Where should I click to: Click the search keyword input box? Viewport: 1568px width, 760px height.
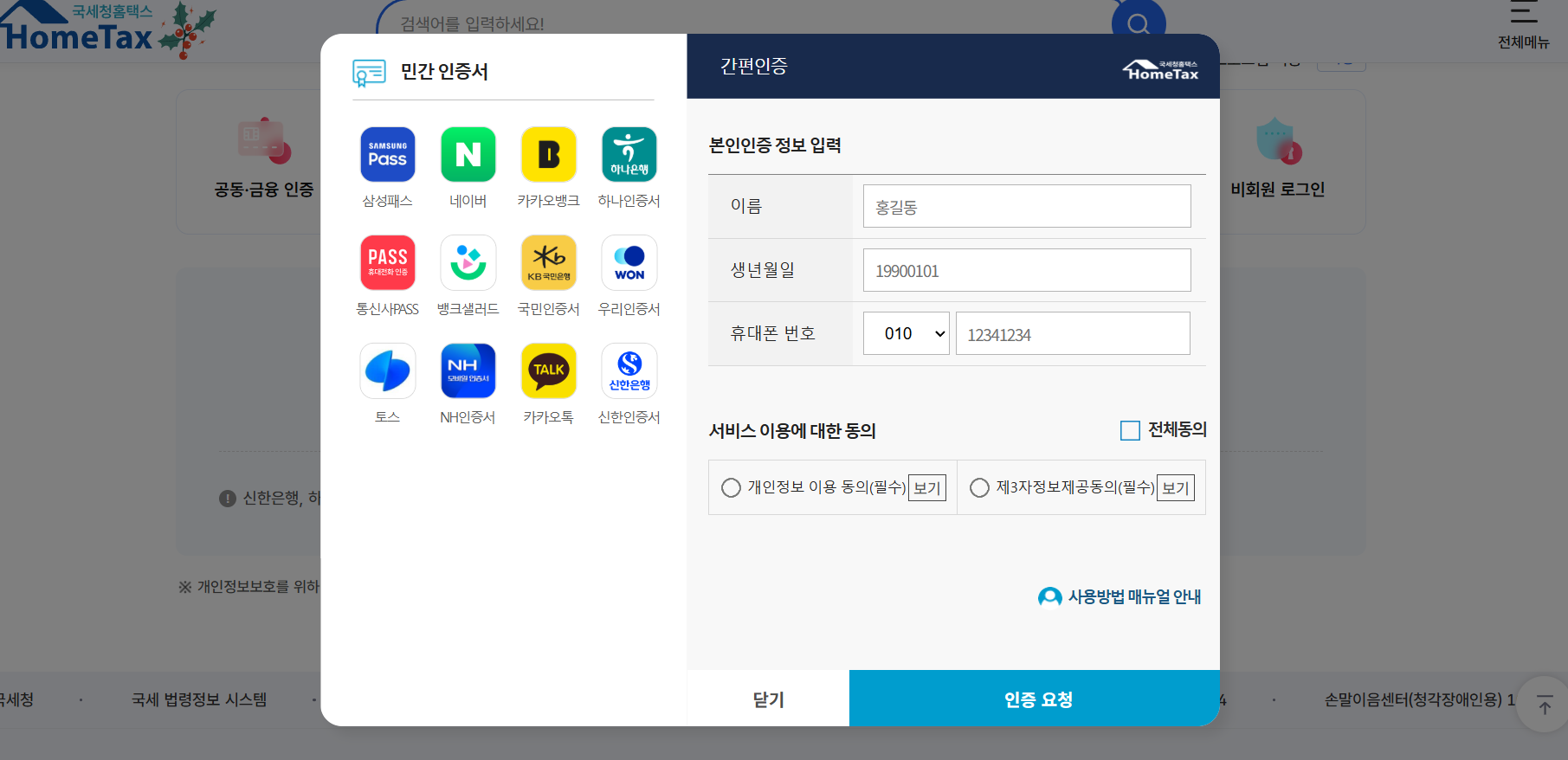point(745,23)
